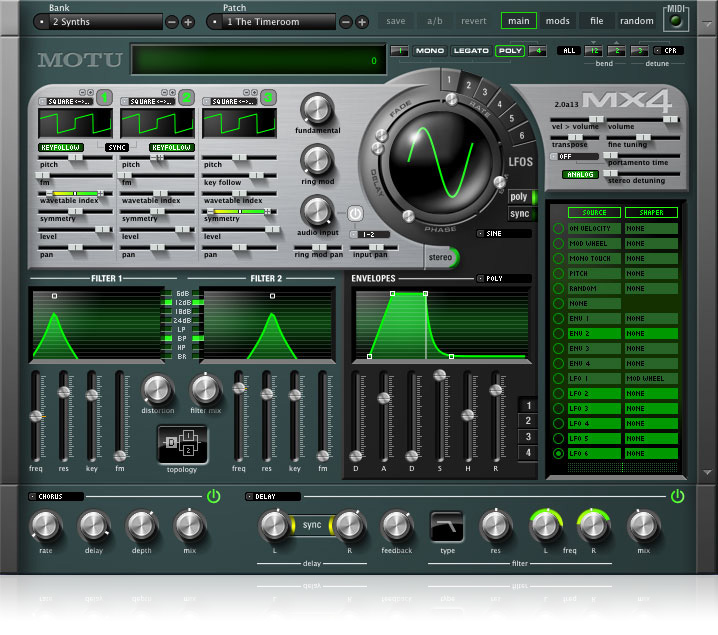Click the chorus depth knob
718x635 pixels.
tap(141, 526)
